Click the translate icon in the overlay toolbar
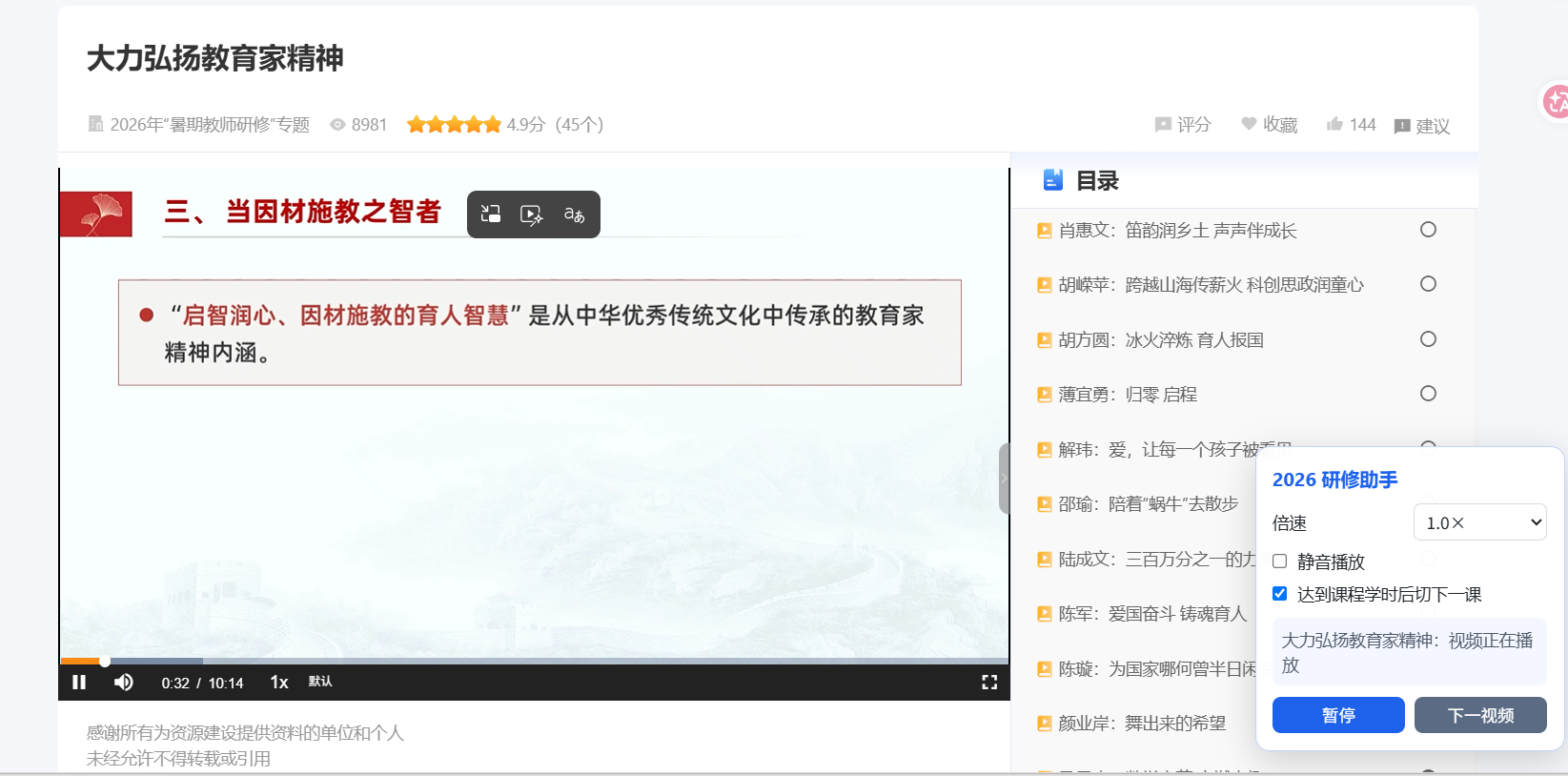This screenshot has width=1568, height=776. 574,214
